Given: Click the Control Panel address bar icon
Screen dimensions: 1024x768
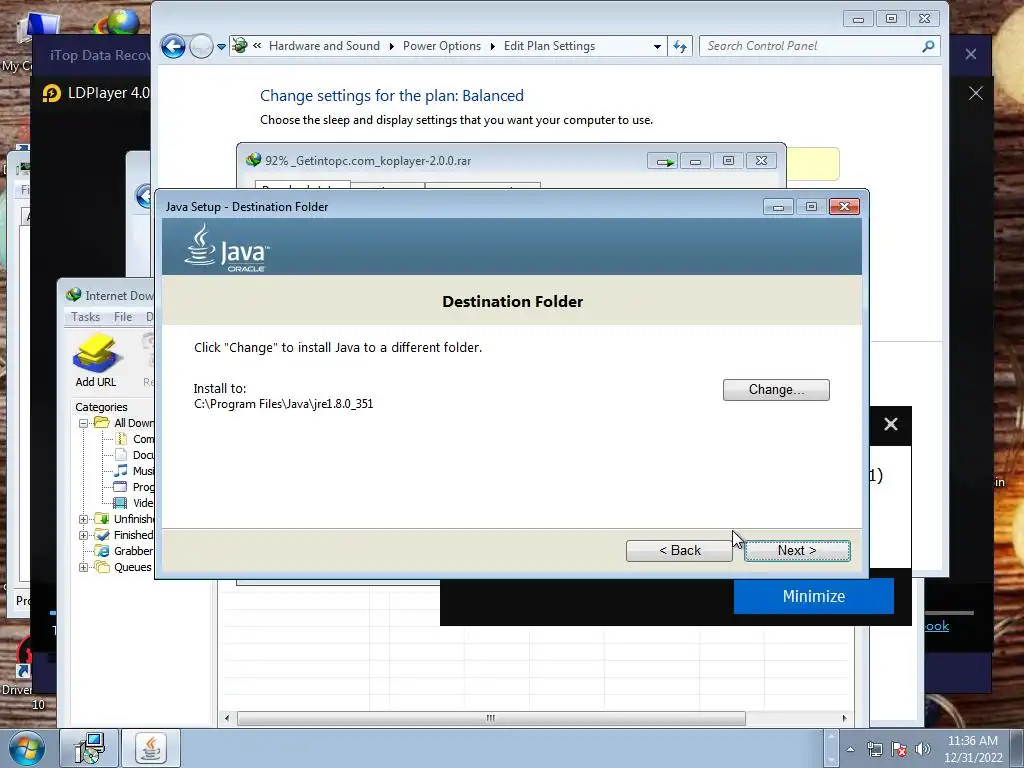Looking at the screenshot, I should pos(240,46).
